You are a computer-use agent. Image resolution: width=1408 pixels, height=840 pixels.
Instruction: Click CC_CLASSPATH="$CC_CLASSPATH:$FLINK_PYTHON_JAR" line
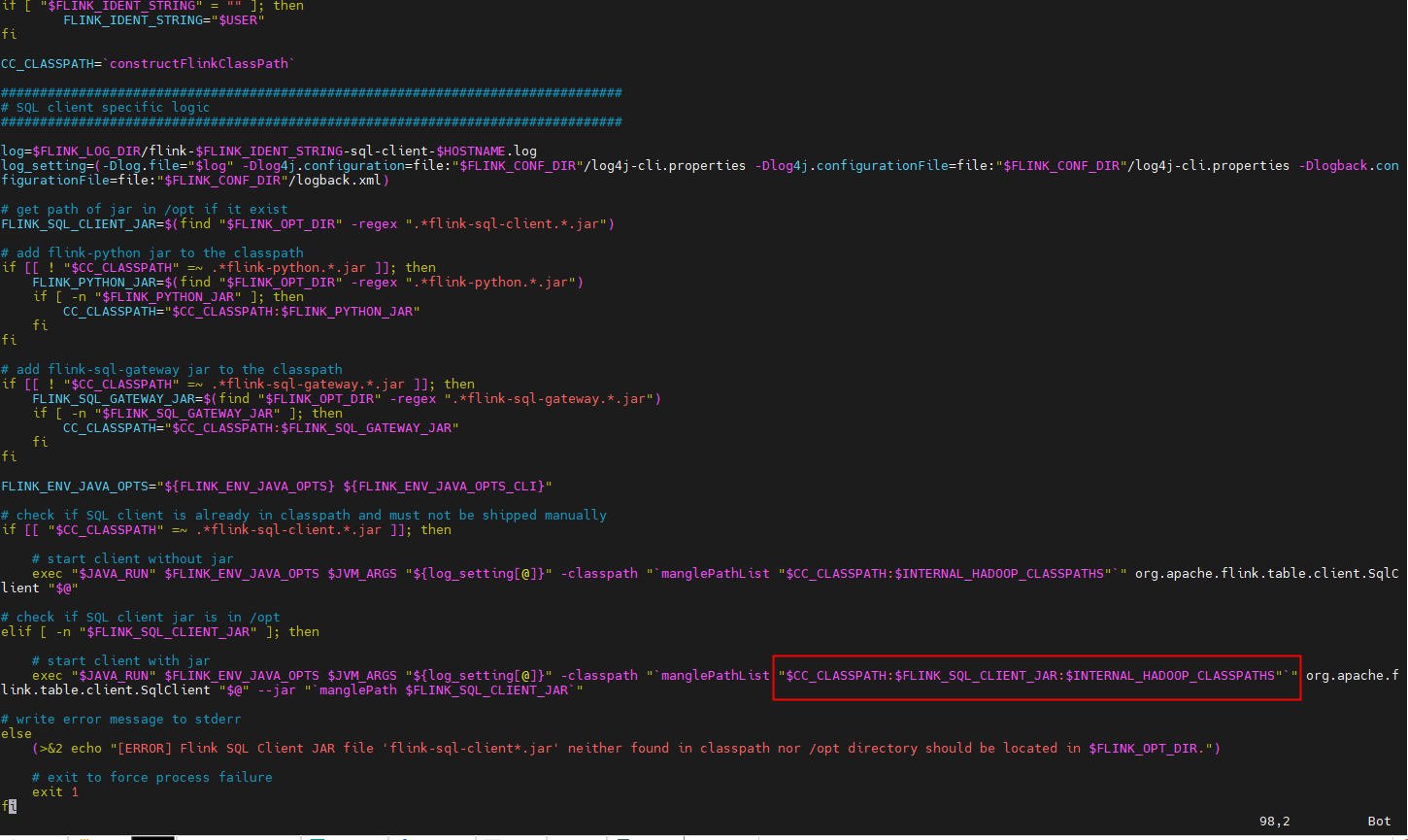pyautogui.click(x=241, y=311)
